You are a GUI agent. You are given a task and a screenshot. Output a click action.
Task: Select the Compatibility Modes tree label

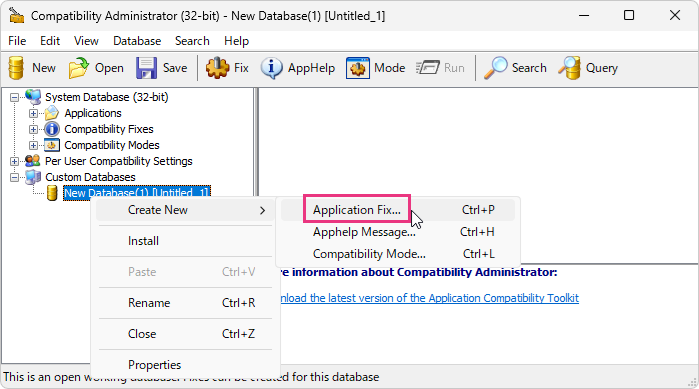click(x=112, y=145)
